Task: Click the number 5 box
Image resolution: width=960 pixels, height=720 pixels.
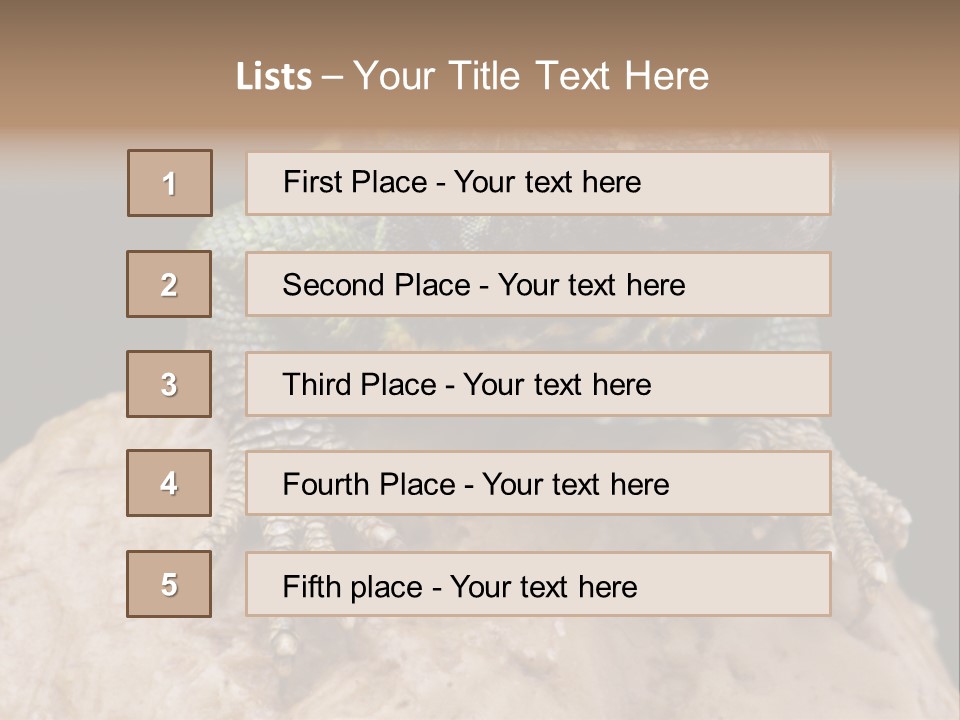Action: tap(169, 584)
